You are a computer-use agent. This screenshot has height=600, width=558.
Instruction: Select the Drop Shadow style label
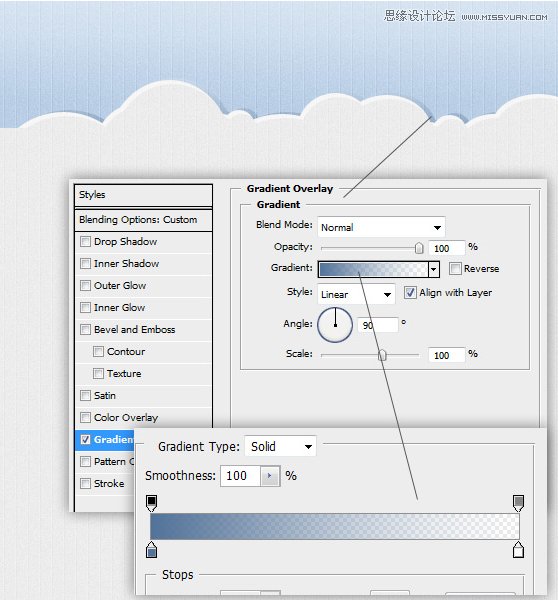[x=125, y=241]
